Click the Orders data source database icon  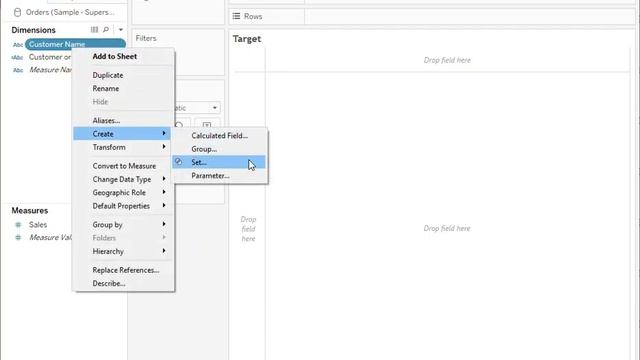(17, 12)
